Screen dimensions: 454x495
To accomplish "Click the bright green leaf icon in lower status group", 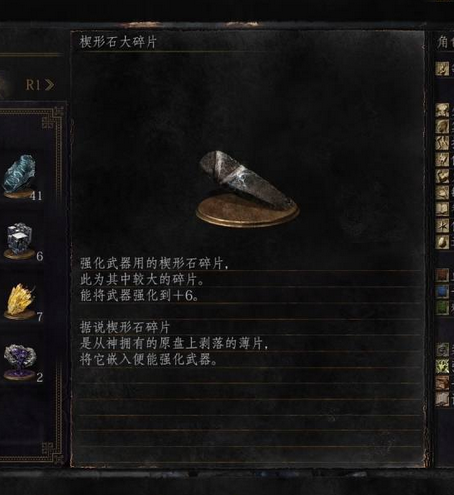I will (442, 366).
